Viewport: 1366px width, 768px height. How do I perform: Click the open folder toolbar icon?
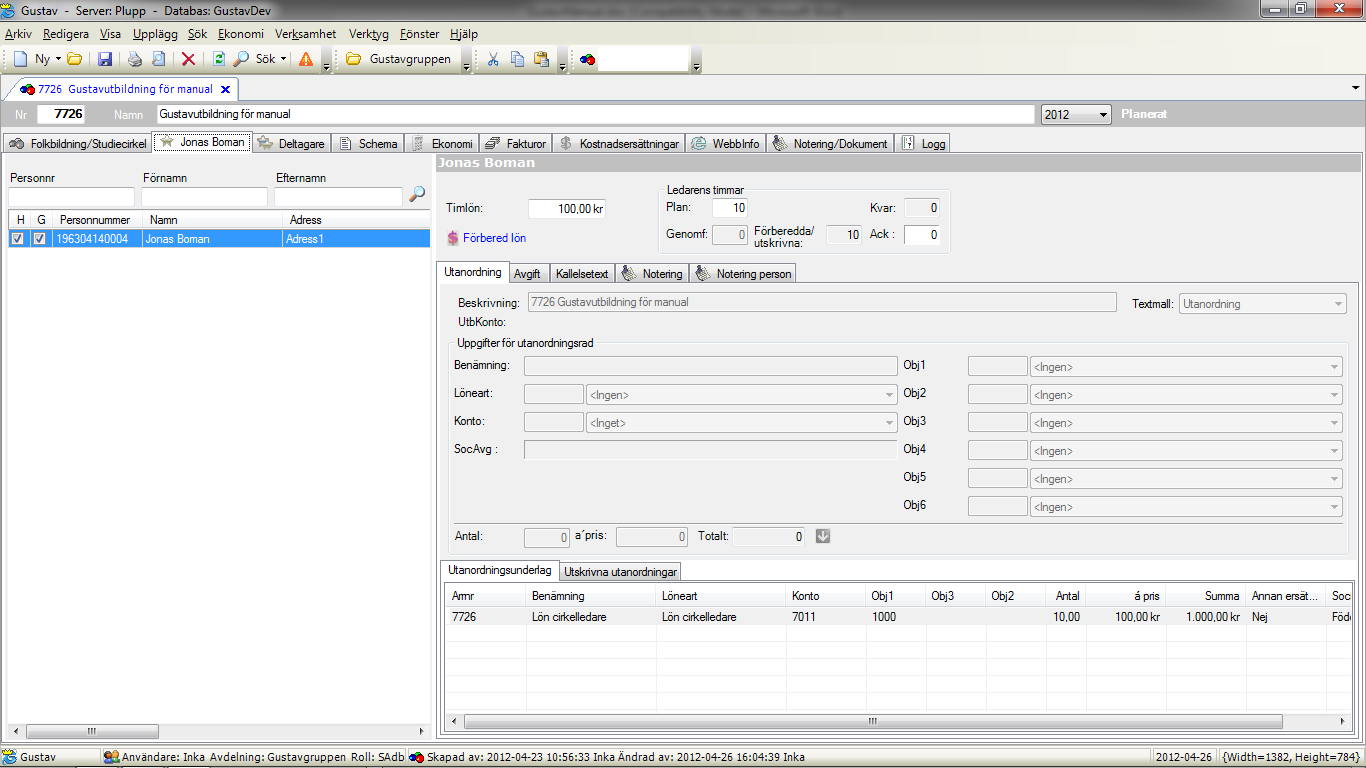75,59
